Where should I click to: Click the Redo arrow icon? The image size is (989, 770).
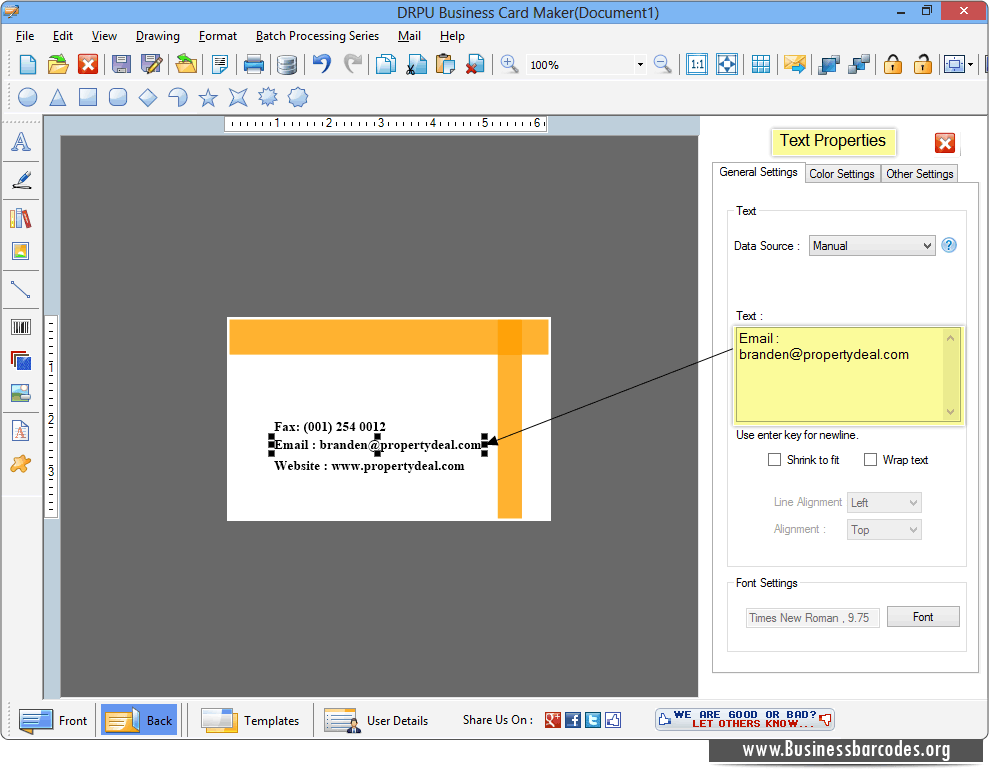click(x=353, y=64)
